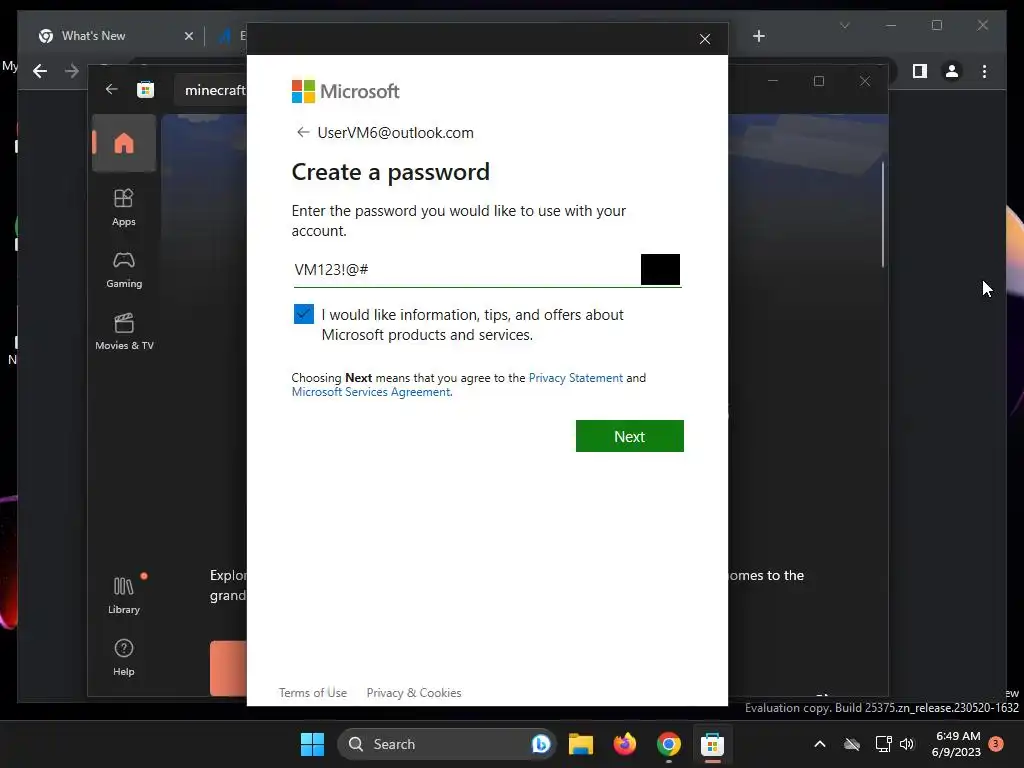1024x768 pixels.
Task: Open Google Chrome from taskbar
Action: 668,744
